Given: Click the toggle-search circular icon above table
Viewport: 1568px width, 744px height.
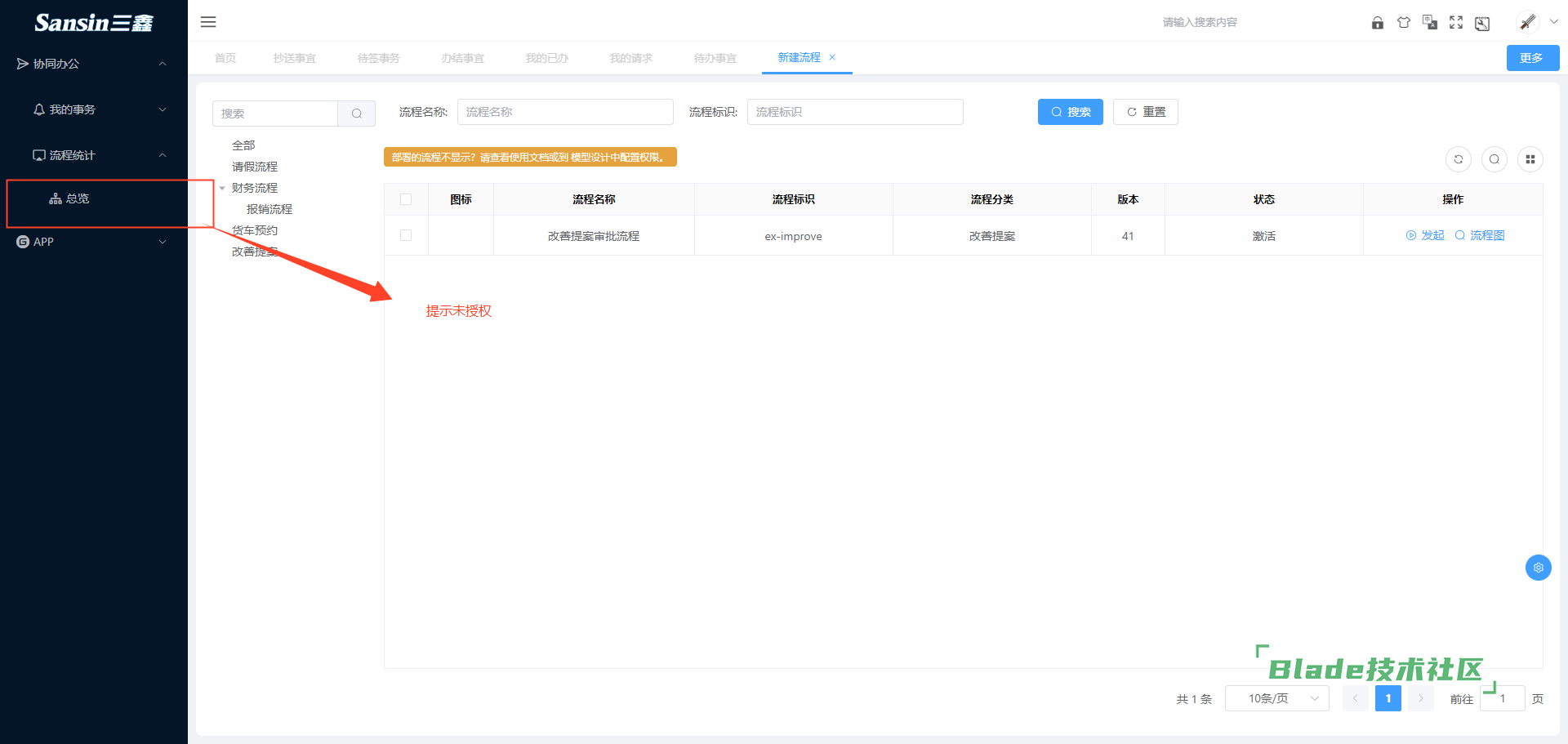Looking at the screenshot, I should tap(1494, 159).
